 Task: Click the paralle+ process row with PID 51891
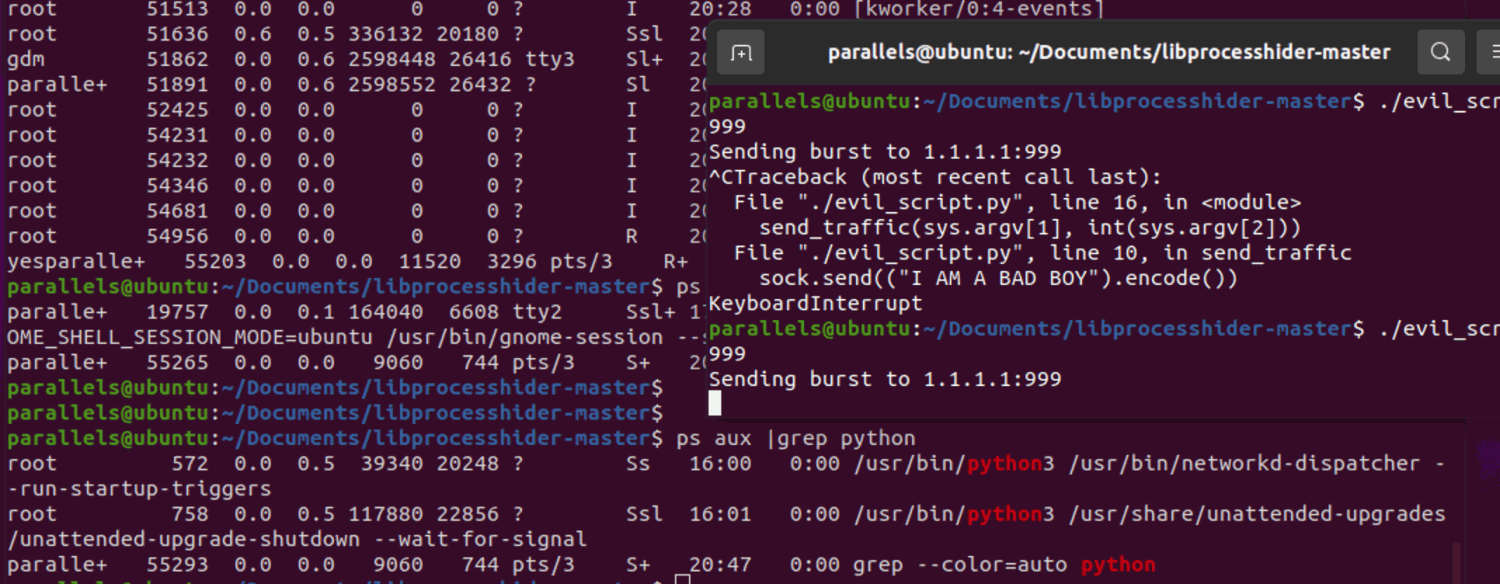click(355, 85)
